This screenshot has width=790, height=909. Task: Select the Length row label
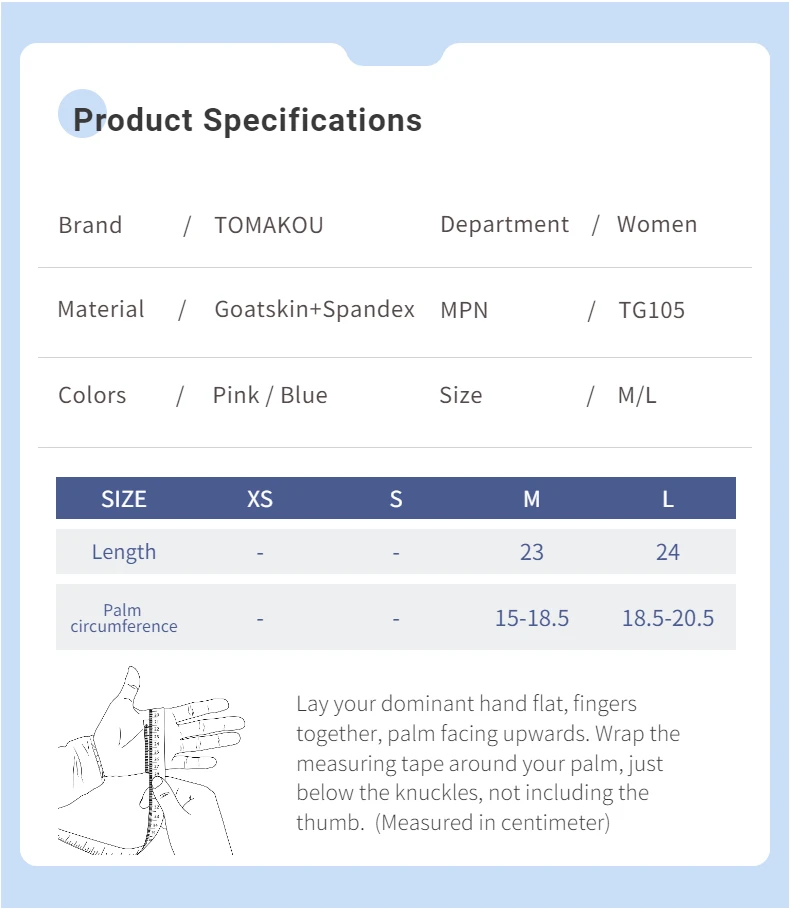click(x=123, y=552)
